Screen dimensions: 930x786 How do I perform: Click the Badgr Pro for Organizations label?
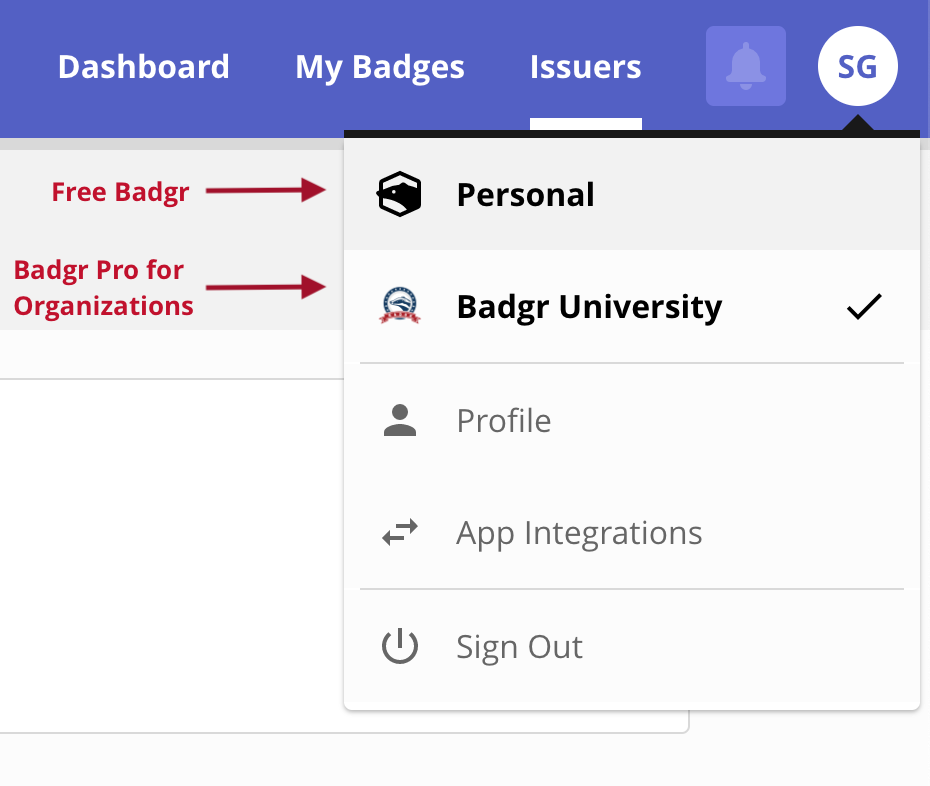pyautogui.click(x=103, y=288)
